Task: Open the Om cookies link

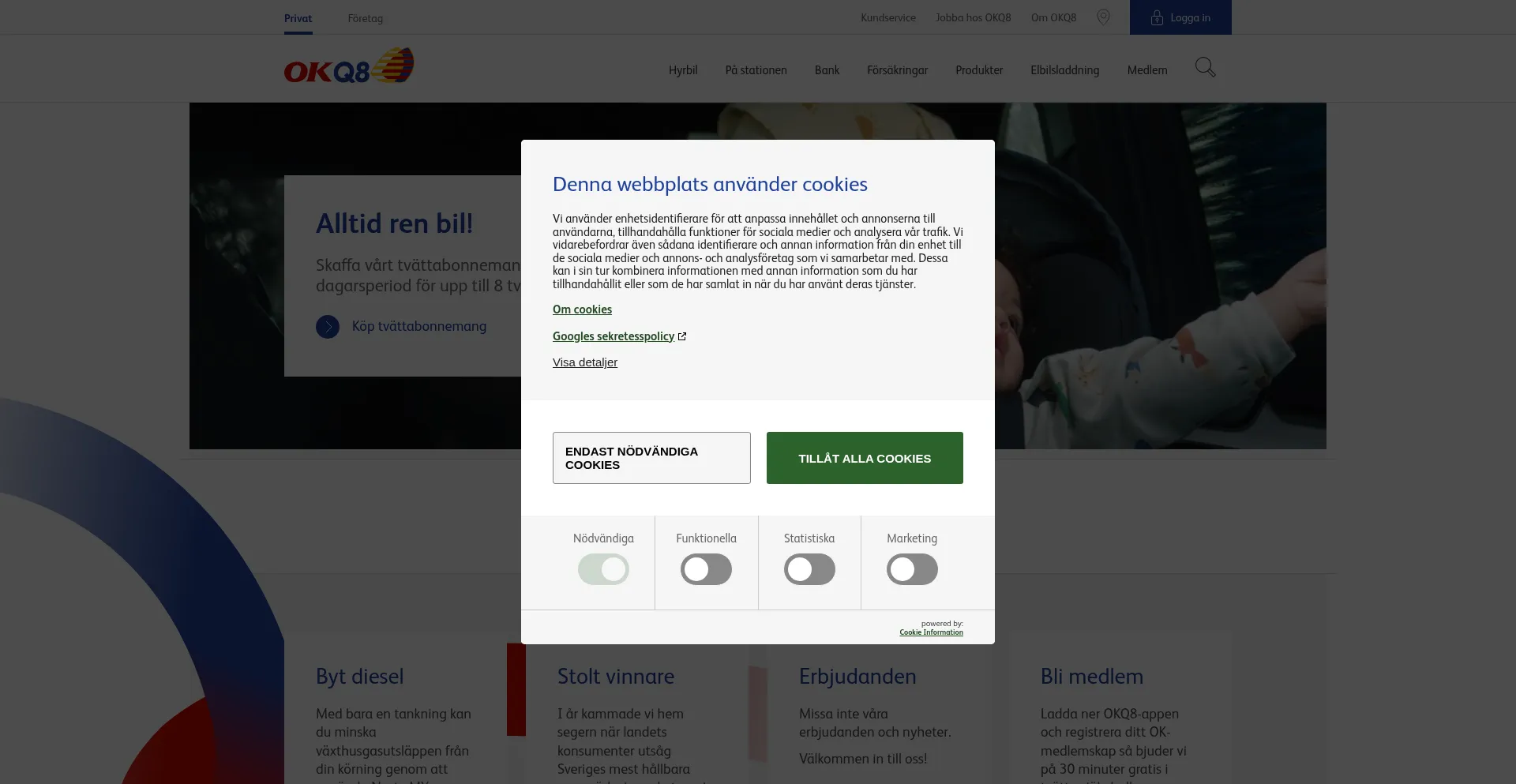Action: tap(582, 309)
